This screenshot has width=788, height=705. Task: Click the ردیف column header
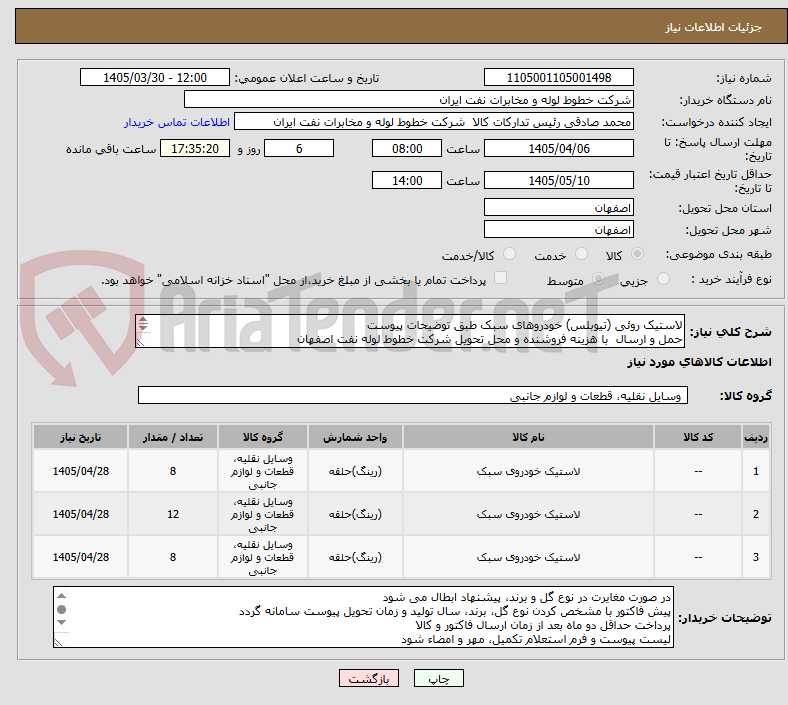point(755,437)
